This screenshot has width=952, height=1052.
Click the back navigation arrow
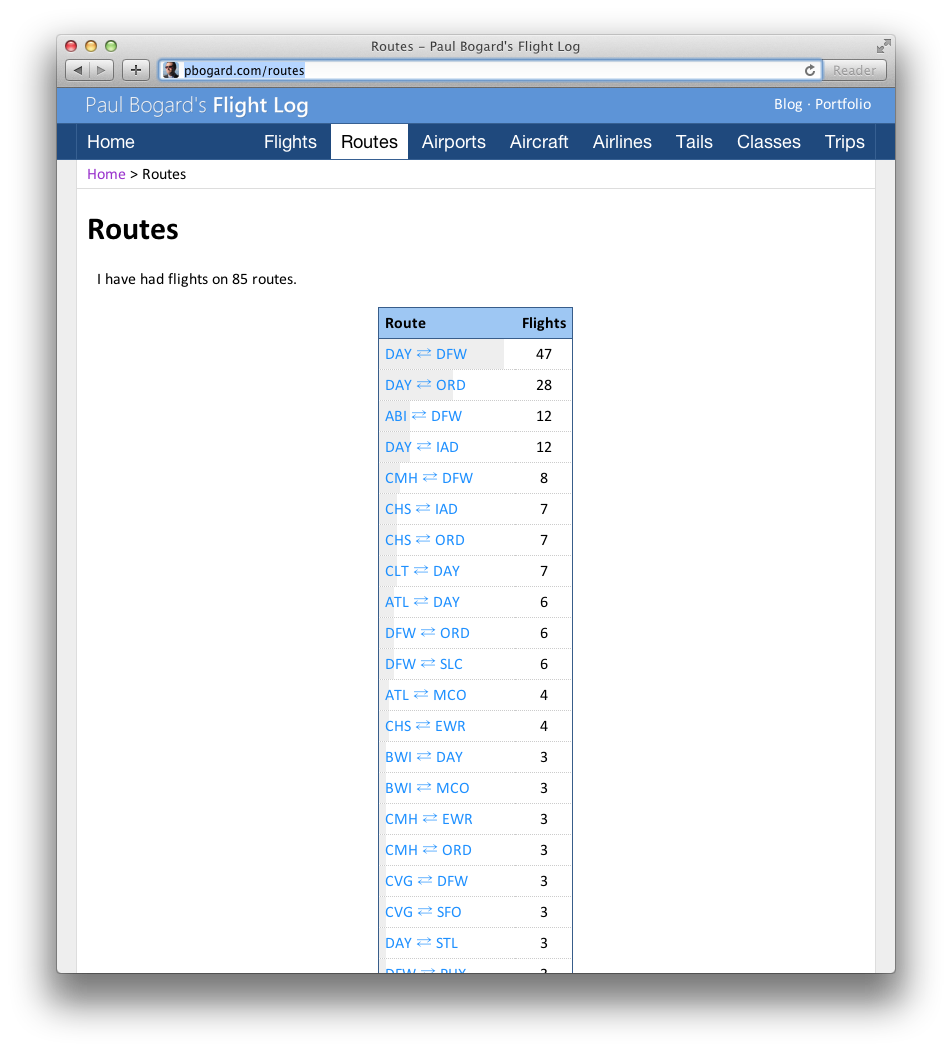click(x=77, y=70)
